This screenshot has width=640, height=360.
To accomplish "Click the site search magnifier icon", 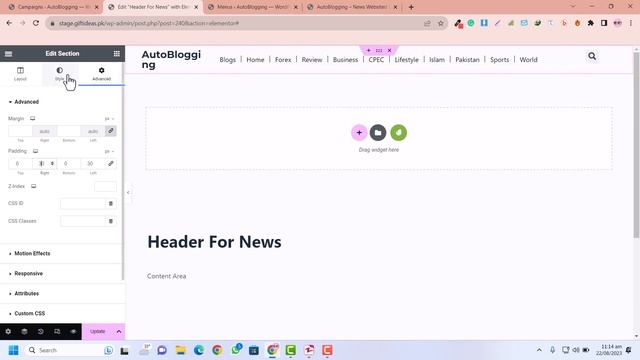I will click(x=592, y=56).
